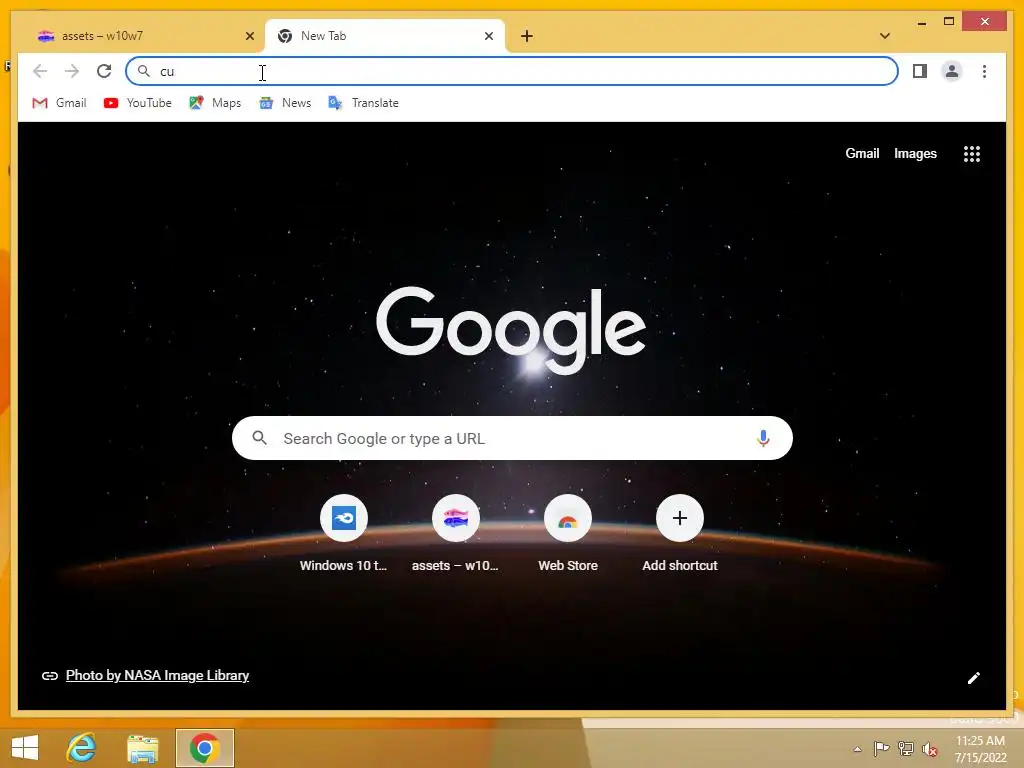Expand the tab search dropdown arrow

pos(885,36)
